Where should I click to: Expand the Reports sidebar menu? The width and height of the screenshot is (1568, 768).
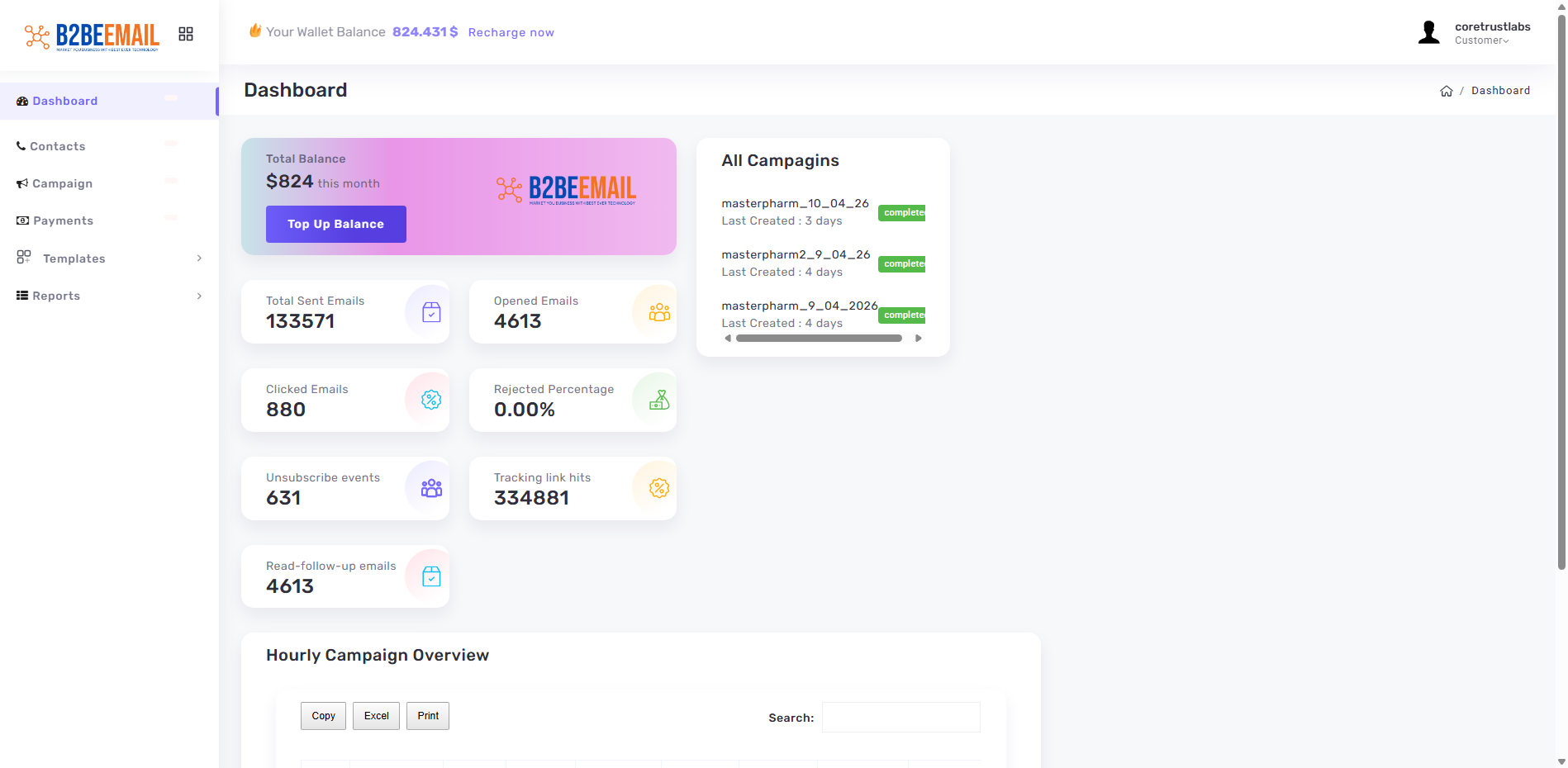coord(109,296)
